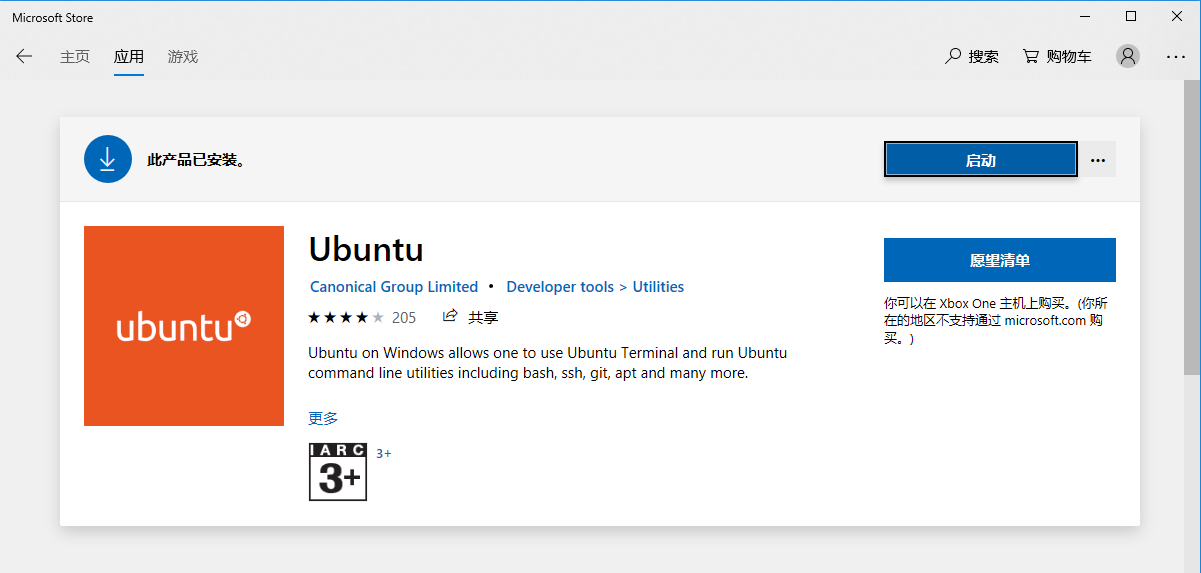1201x573 pixels.
Task: Open the 购物车 shopping cart
Action: [x=1057, y=57]
